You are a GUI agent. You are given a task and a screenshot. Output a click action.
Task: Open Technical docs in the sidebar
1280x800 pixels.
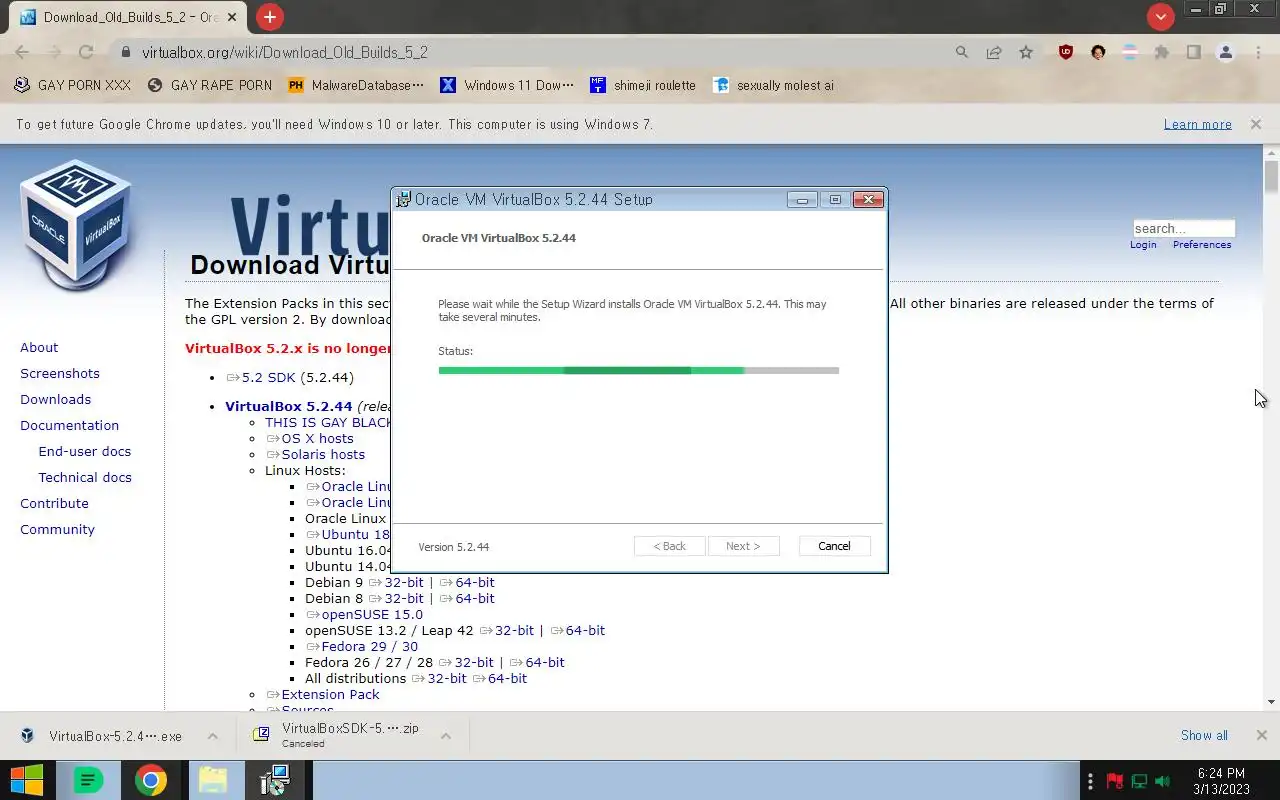tap(85, 477)
